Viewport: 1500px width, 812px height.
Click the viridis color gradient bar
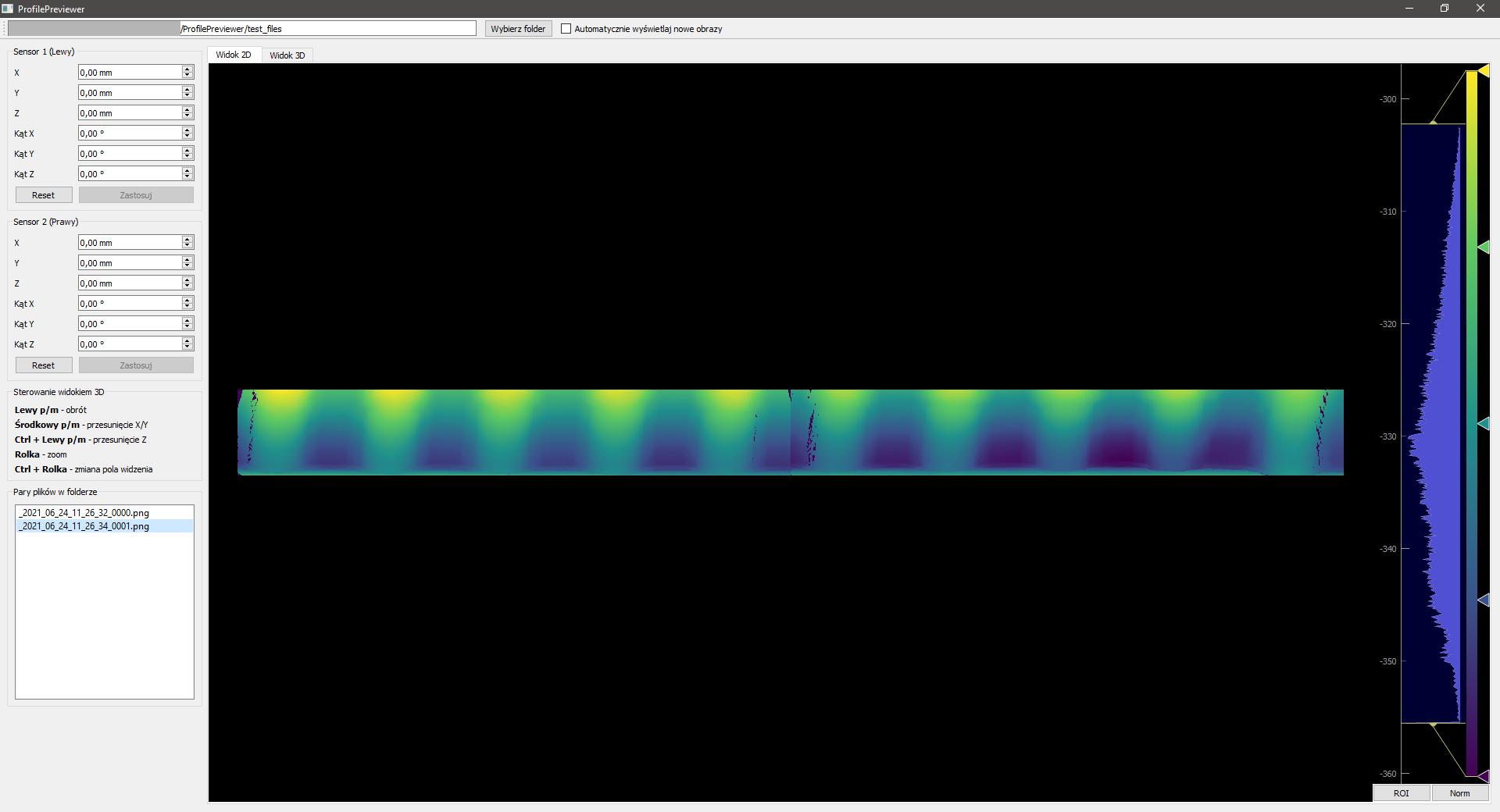1471,423
